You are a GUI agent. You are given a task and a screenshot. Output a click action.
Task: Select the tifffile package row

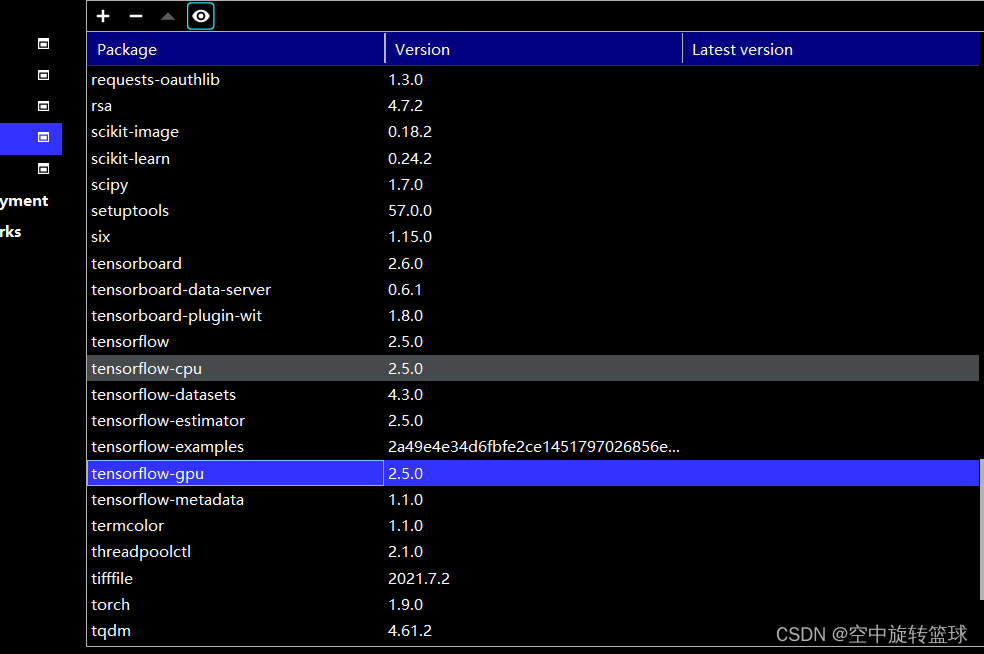[533, 578]
